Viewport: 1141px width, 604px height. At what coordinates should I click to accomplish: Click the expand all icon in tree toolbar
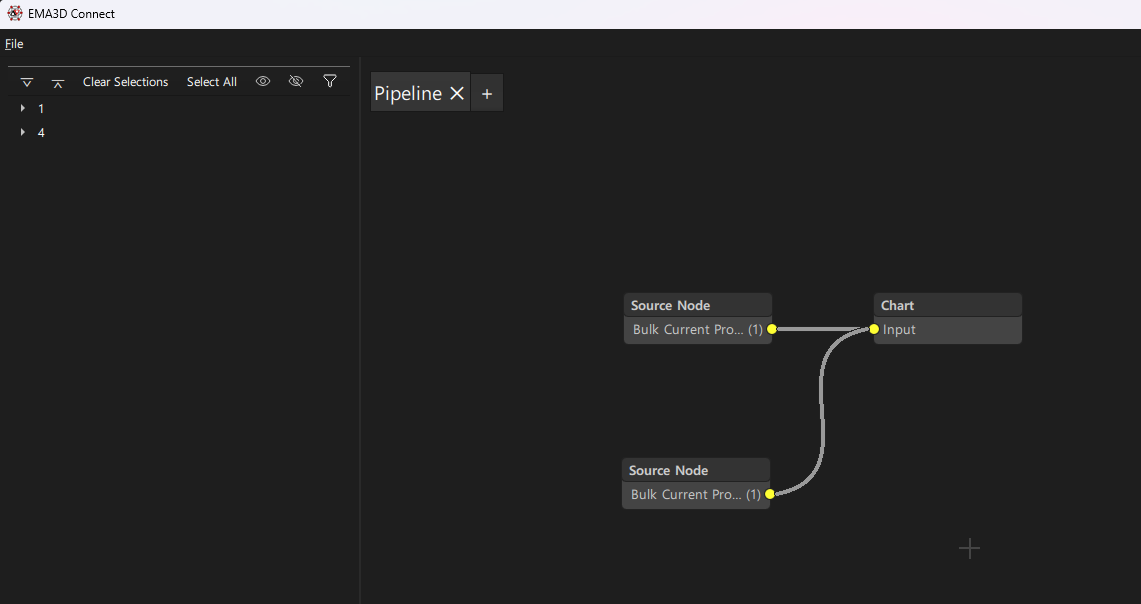click(27, 82)
